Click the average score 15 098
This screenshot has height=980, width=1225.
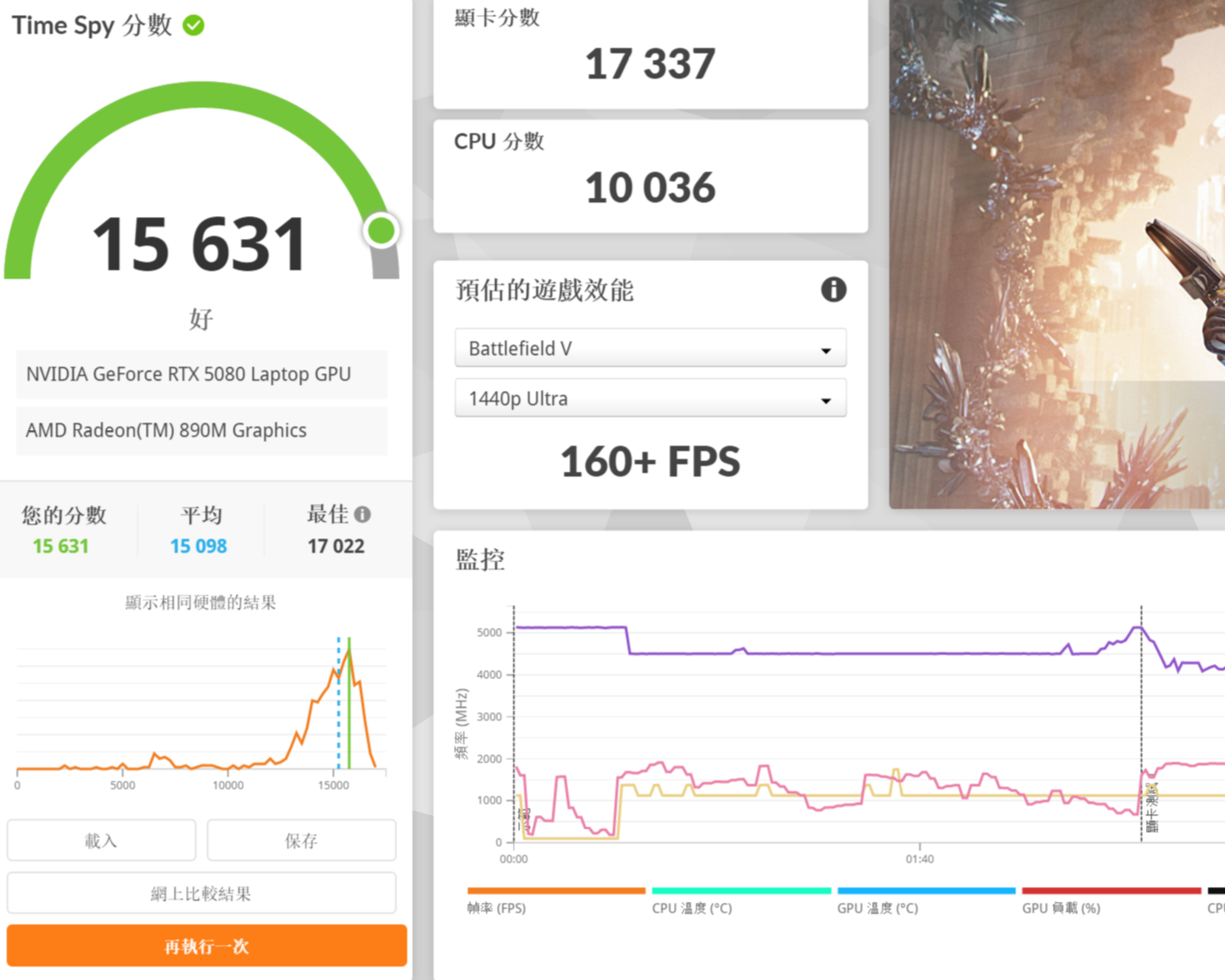198,546
